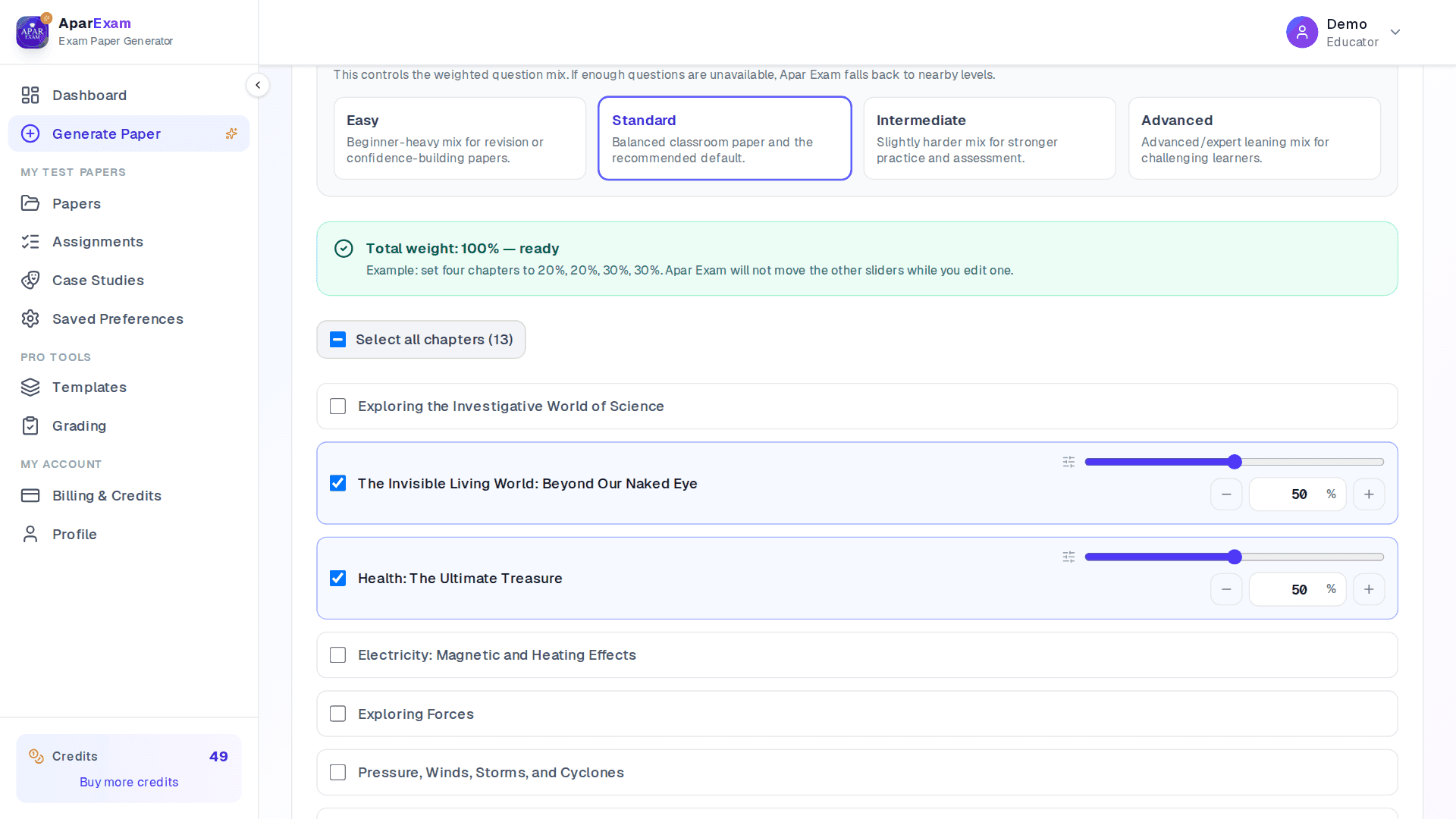
Task: Open the Dashboard grid icon
Action: [x=30, y=95]
